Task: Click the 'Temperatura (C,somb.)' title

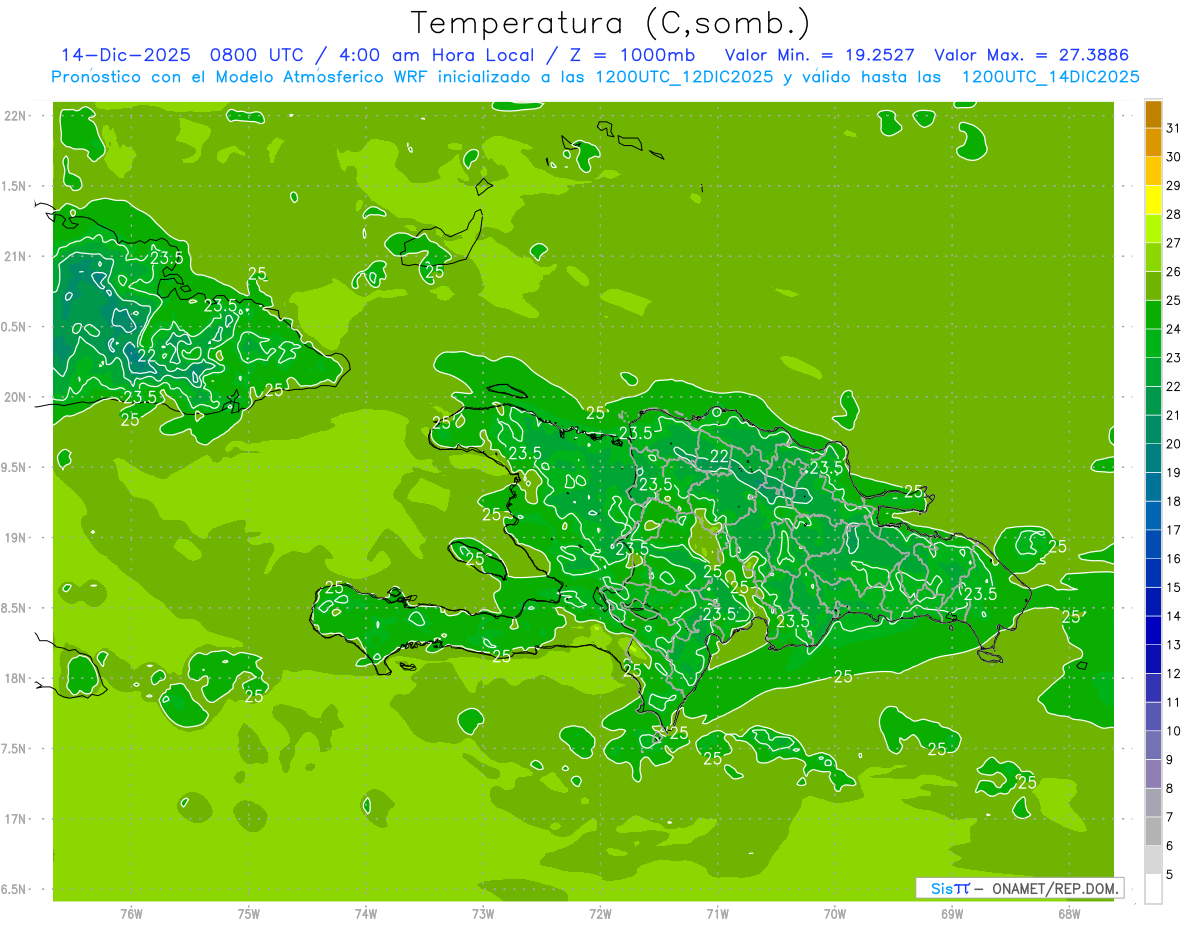Action: (x=610, y=22)
